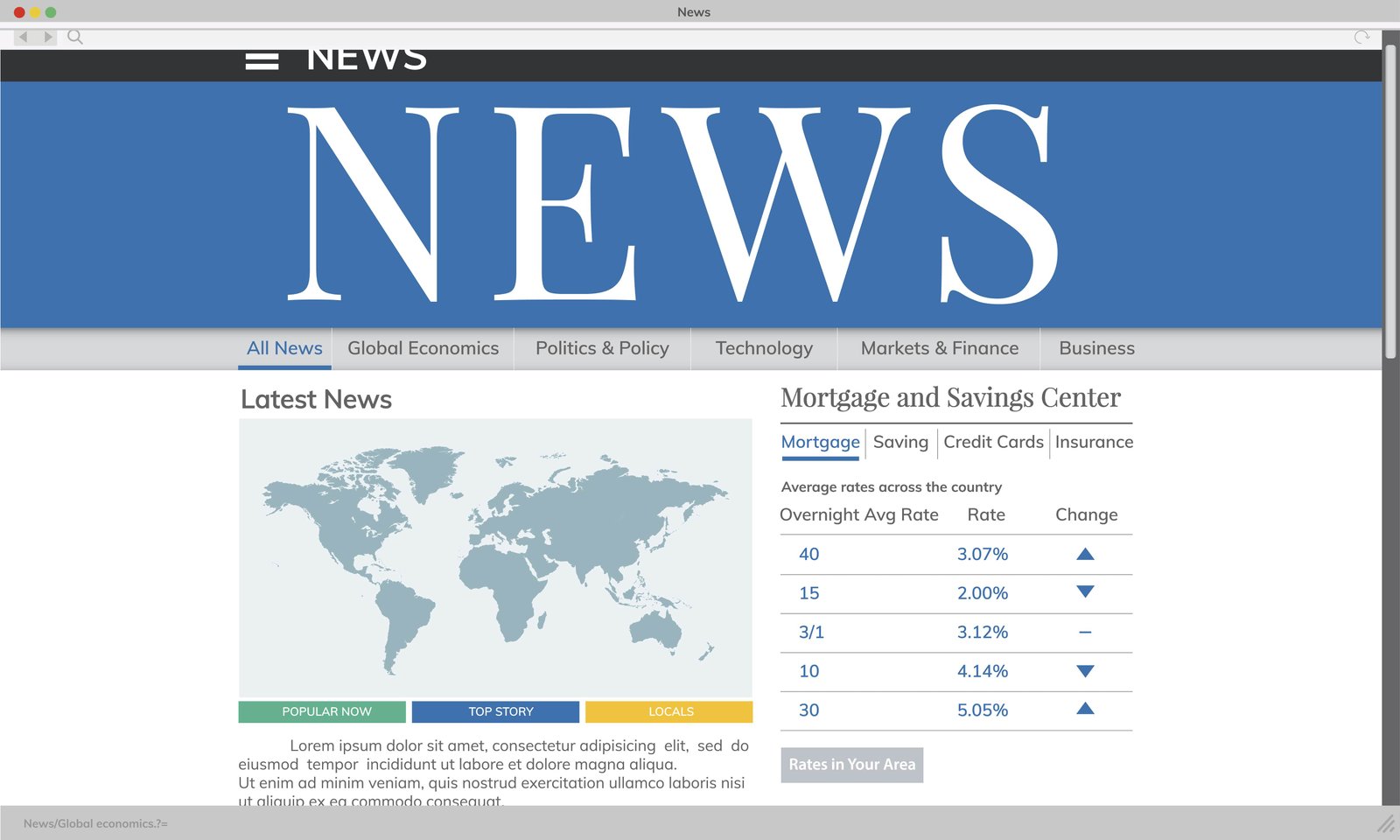
Task: Click the vertical scrollbar thumb
Action: click(1389, 201)
